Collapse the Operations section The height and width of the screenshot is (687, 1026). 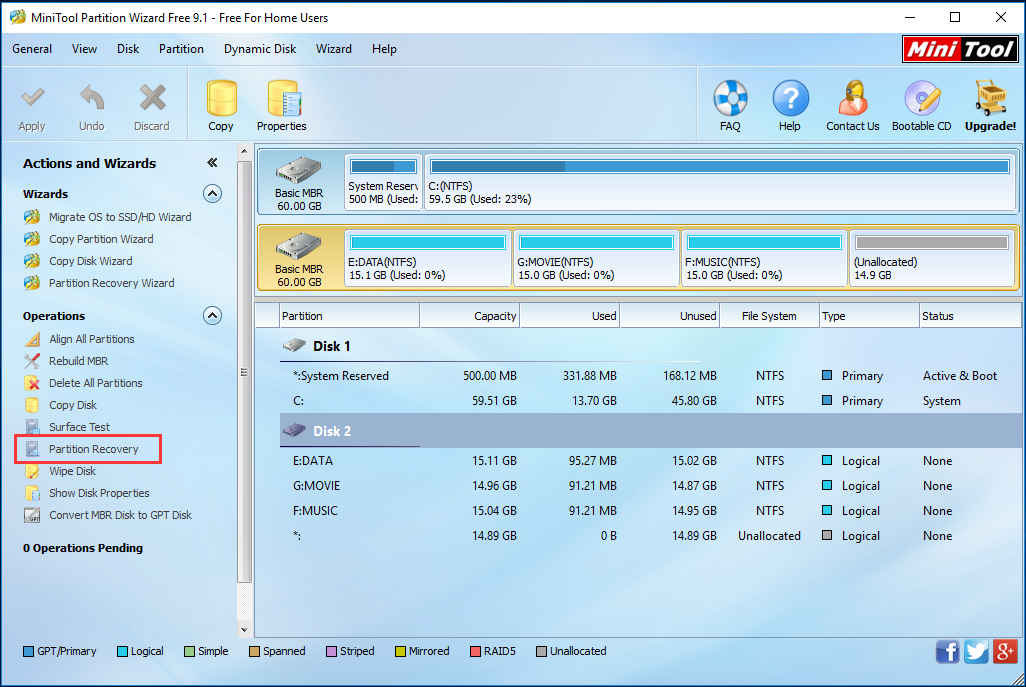coord(212,316)
